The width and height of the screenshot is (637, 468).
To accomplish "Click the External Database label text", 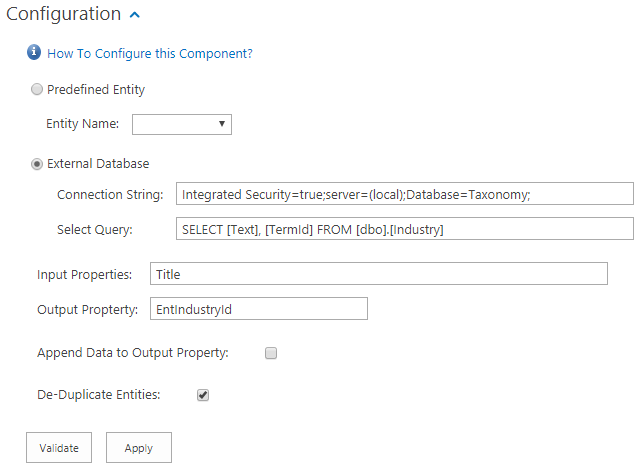I will (98, 163).
